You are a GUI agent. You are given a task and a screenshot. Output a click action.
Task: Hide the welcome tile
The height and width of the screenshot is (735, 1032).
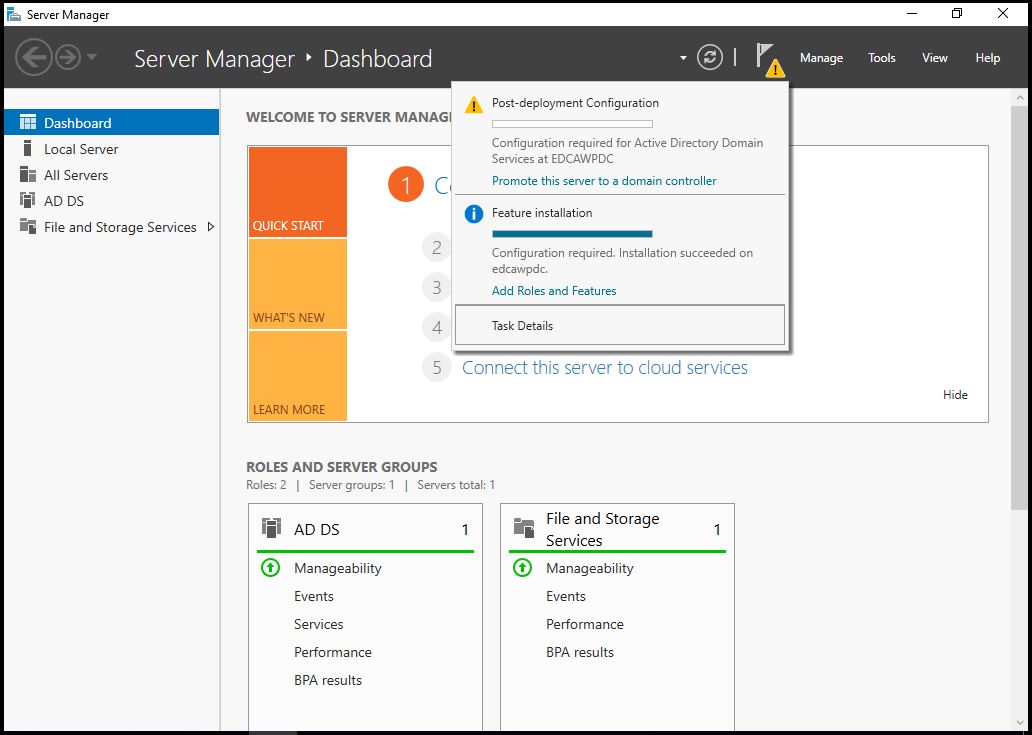pos(955,395)
